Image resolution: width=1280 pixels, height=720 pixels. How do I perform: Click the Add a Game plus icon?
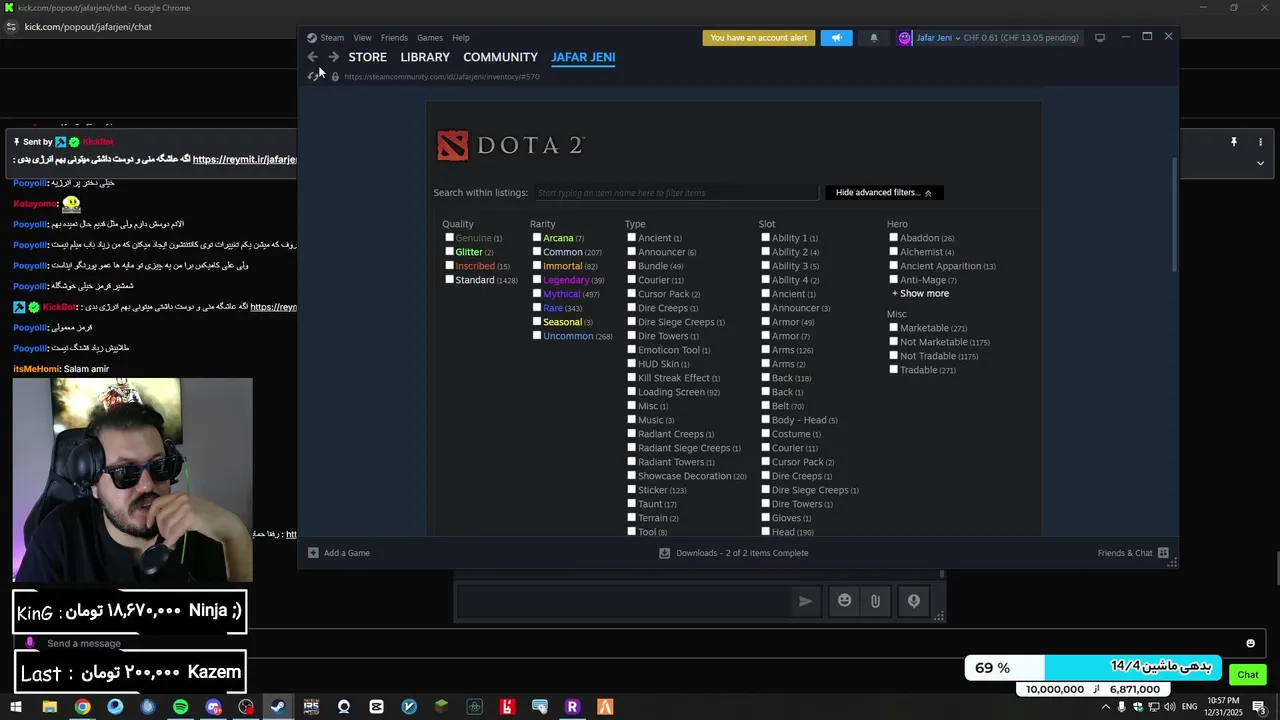tap(313, 553)
